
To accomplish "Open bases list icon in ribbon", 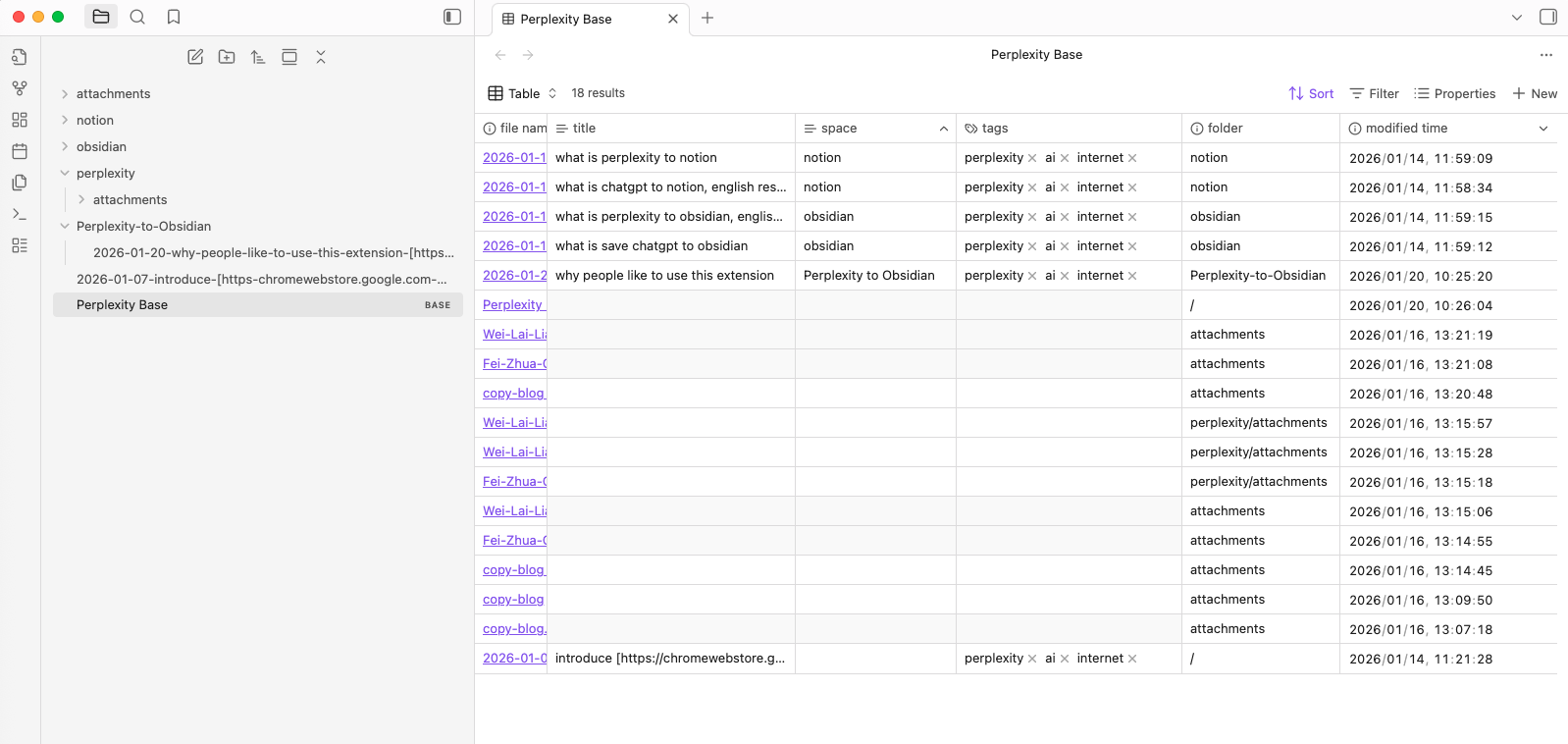I will click(20, 245).
